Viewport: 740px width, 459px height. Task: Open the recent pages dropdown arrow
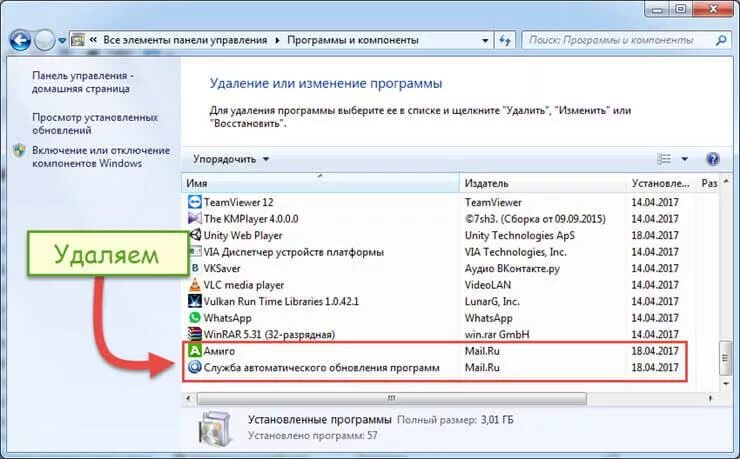(x=62, y=41)
